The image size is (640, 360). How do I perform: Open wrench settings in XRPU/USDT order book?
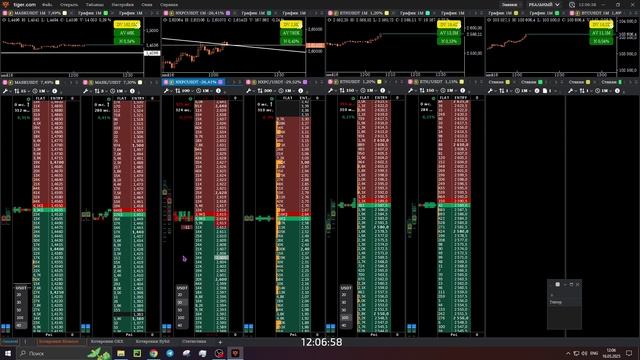pyautogui.click(x=249, y=91)
